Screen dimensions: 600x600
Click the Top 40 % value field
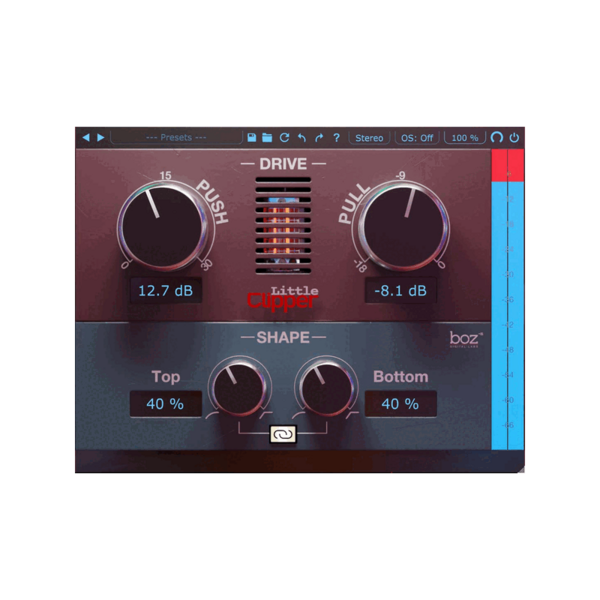[x=166, y=404]
